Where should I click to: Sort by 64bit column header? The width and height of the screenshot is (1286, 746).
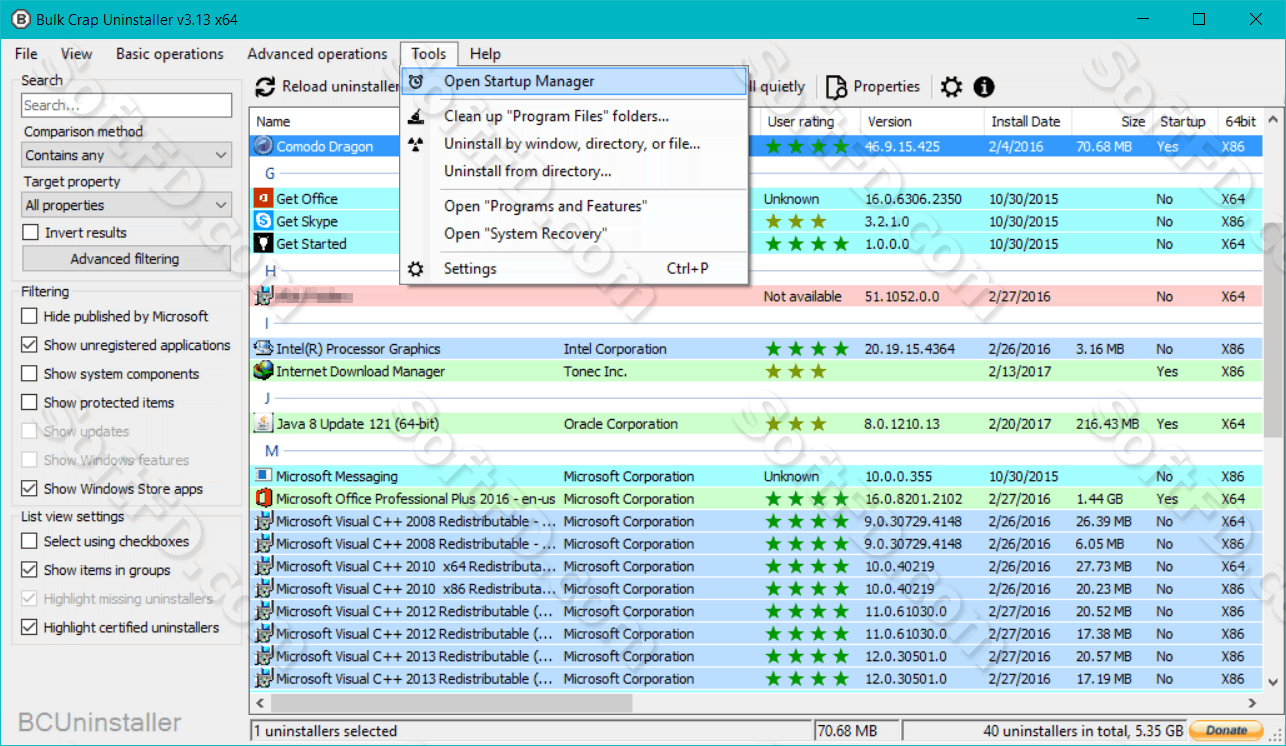click(1240, 122)
